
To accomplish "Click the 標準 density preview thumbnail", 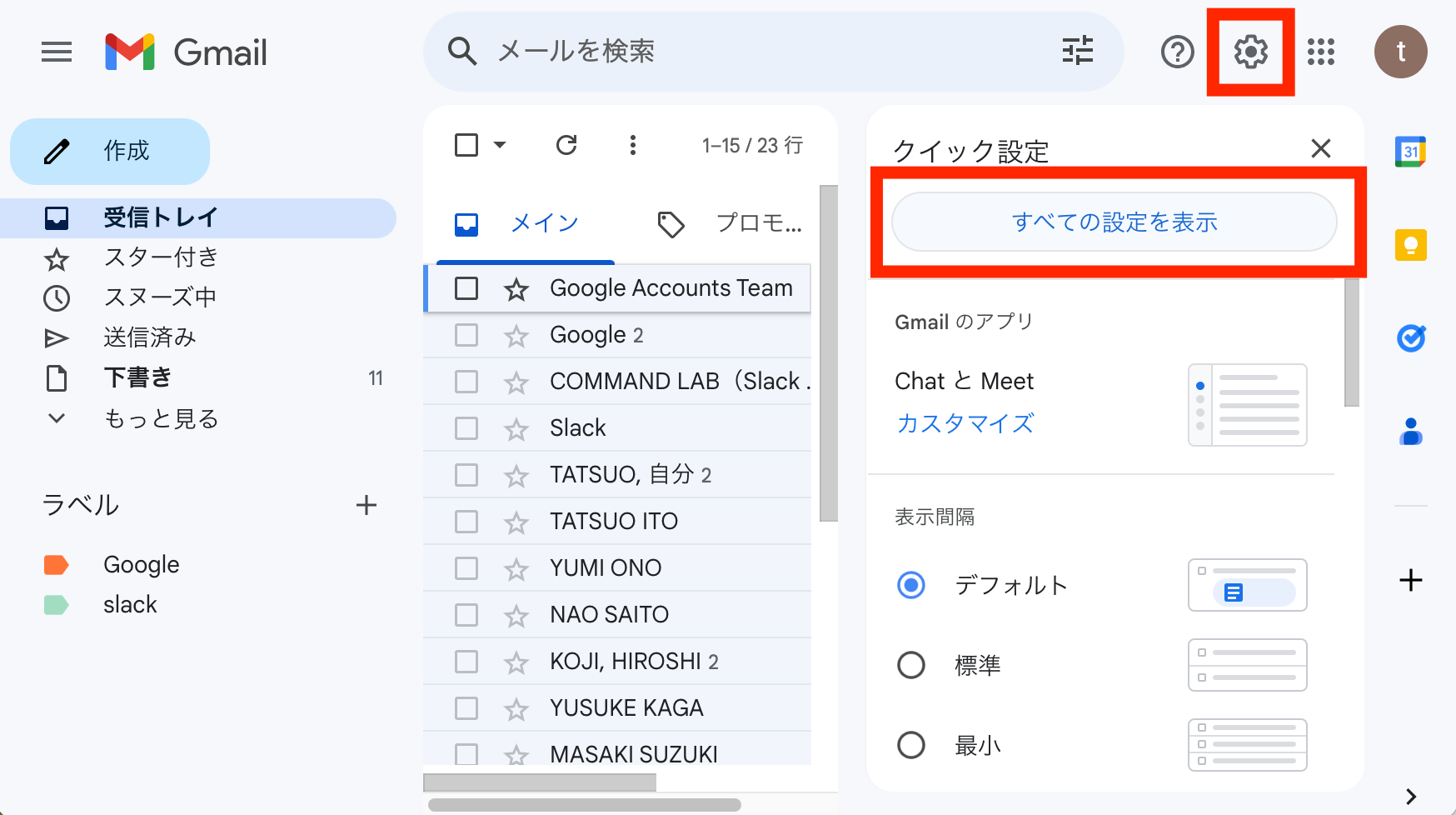I will [x=1248, y=665].
